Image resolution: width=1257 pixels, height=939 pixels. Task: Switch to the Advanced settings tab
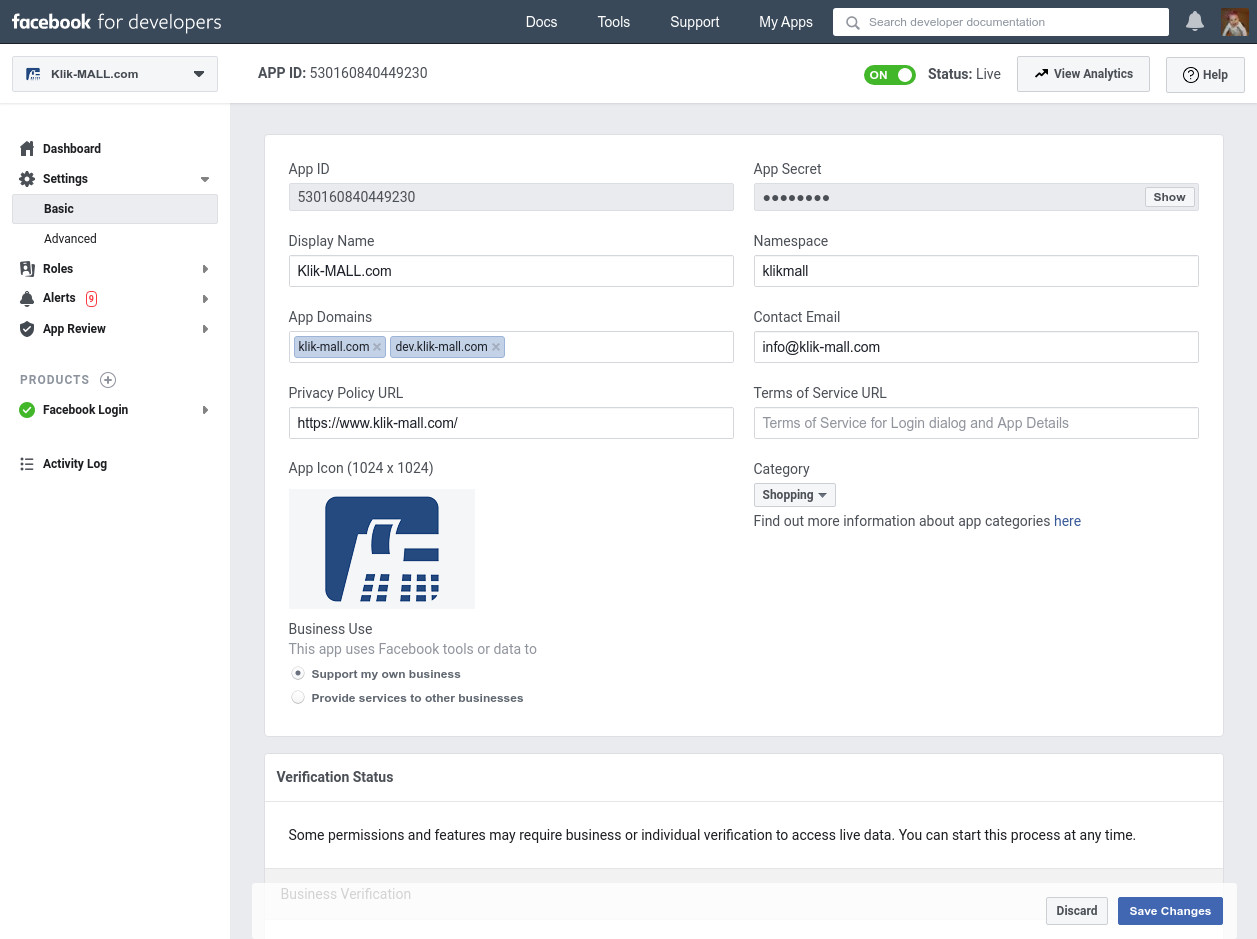point(70,238)
